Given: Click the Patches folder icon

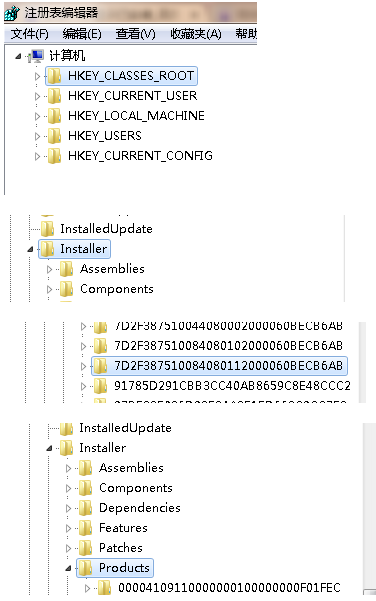Looking at the screenshot, I should (x=85, y=548).
